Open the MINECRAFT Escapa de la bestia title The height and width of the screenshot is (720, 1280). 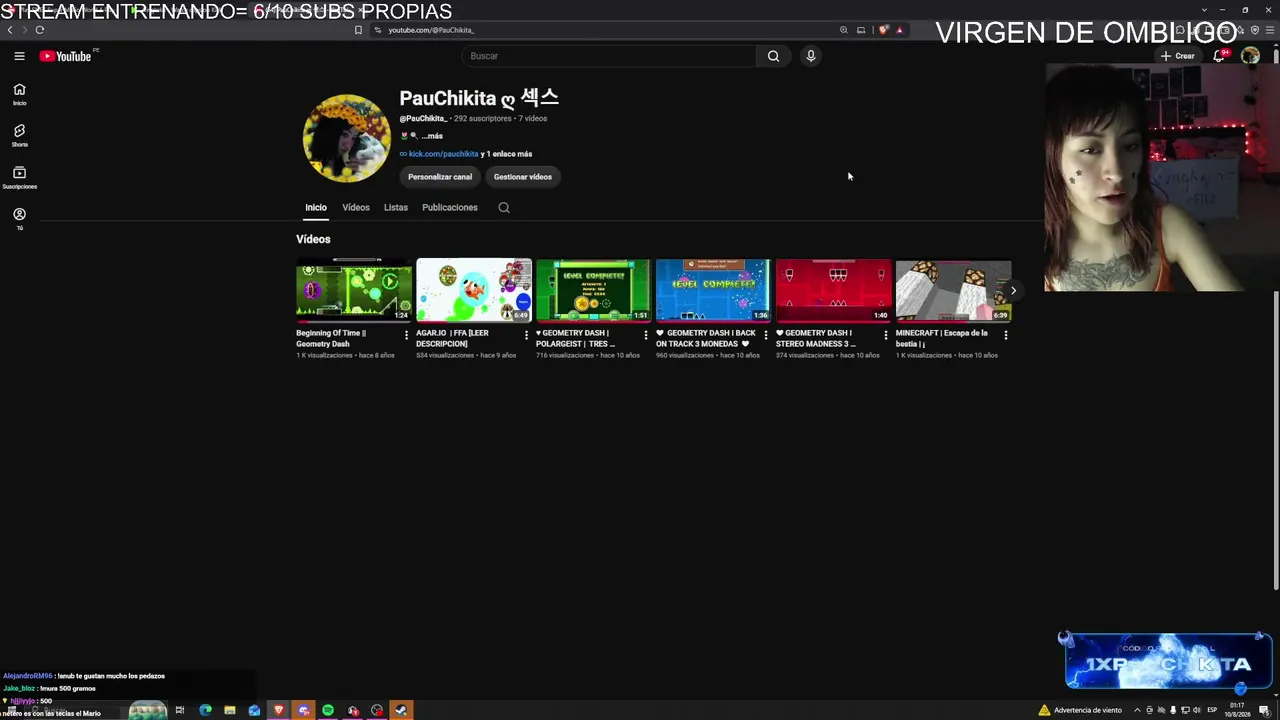pos(942,338)
